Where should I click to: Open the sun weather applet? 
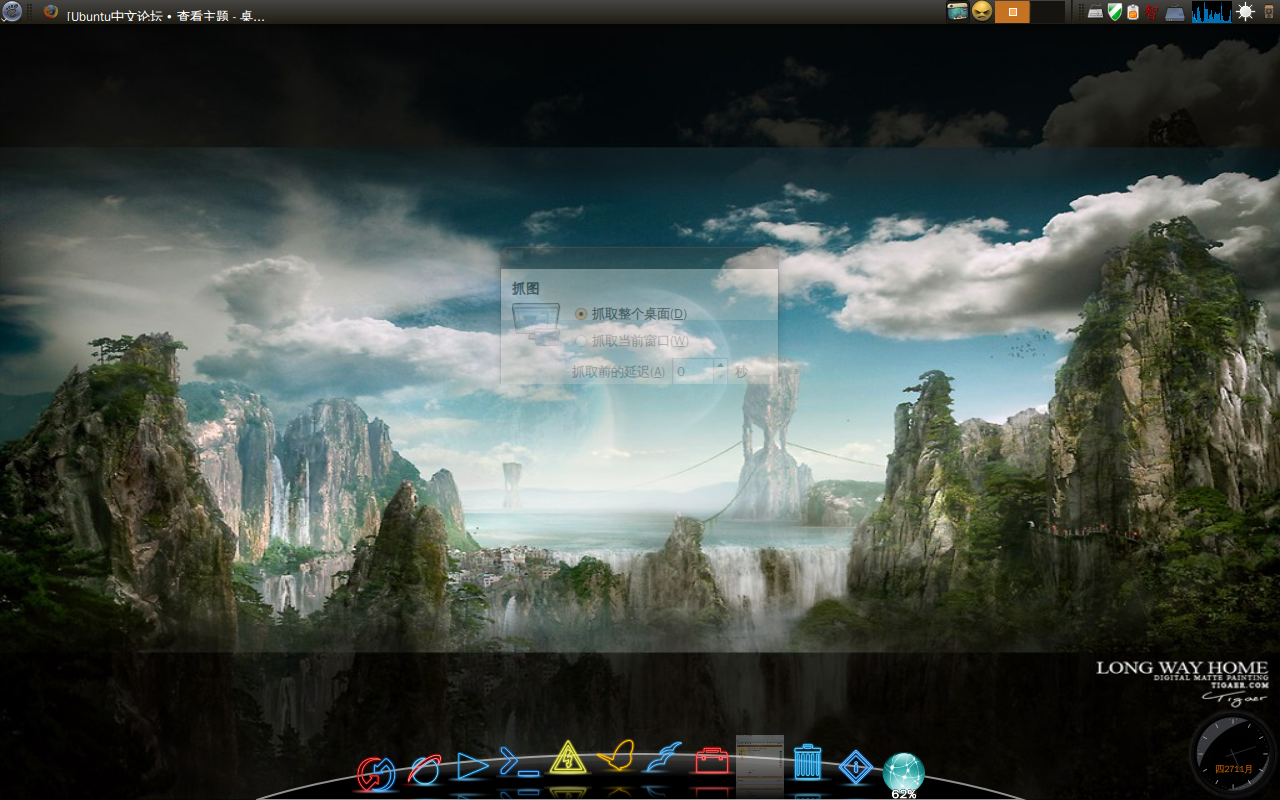(x=1245, y=12)
